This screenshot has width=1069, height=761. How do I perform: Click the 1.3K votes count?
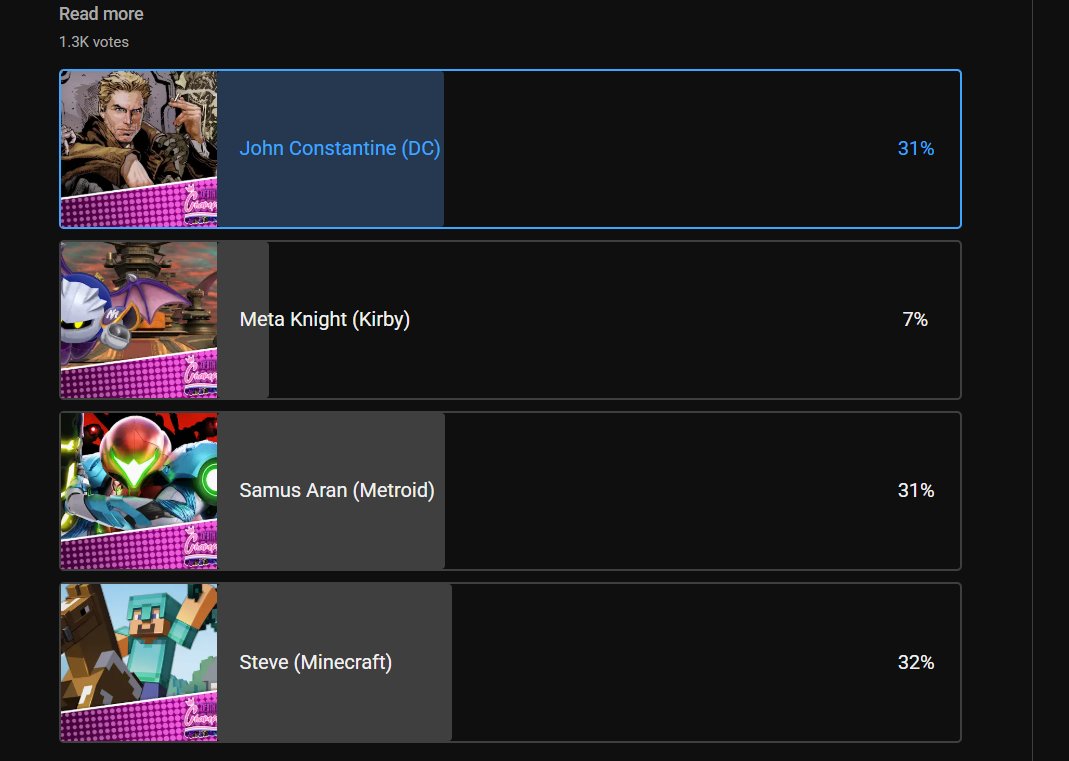point(94,42)
